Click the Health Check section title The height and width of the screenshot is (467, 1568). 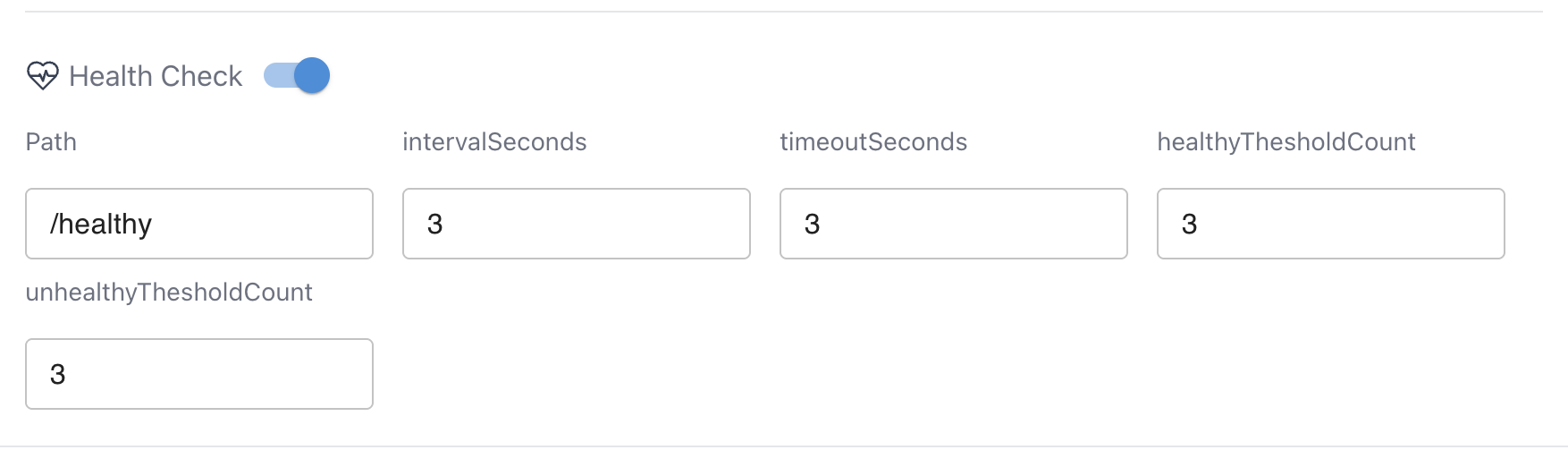[x=156, y=76]
